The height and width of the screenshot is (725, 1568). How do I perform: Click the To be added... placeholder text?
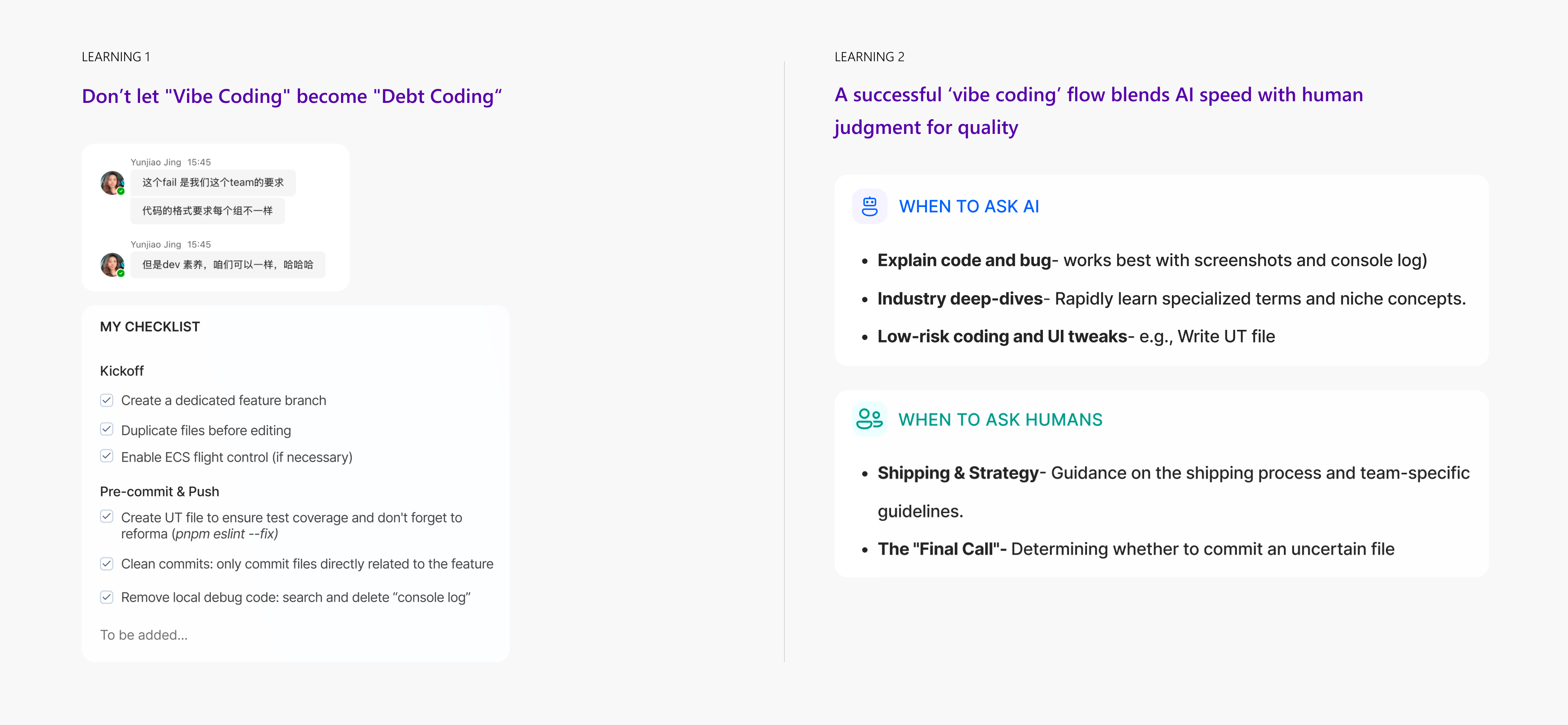point(144,635)
